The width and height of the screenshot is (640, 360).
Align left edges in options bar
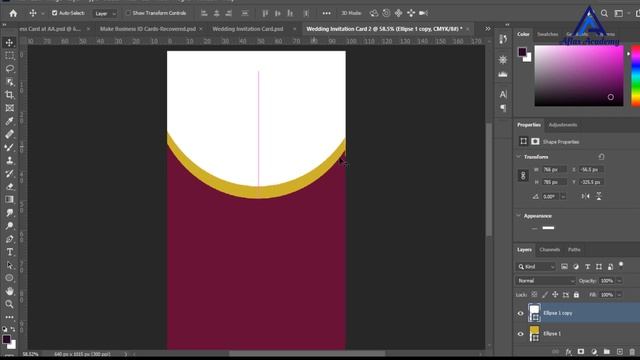[204, 13]
